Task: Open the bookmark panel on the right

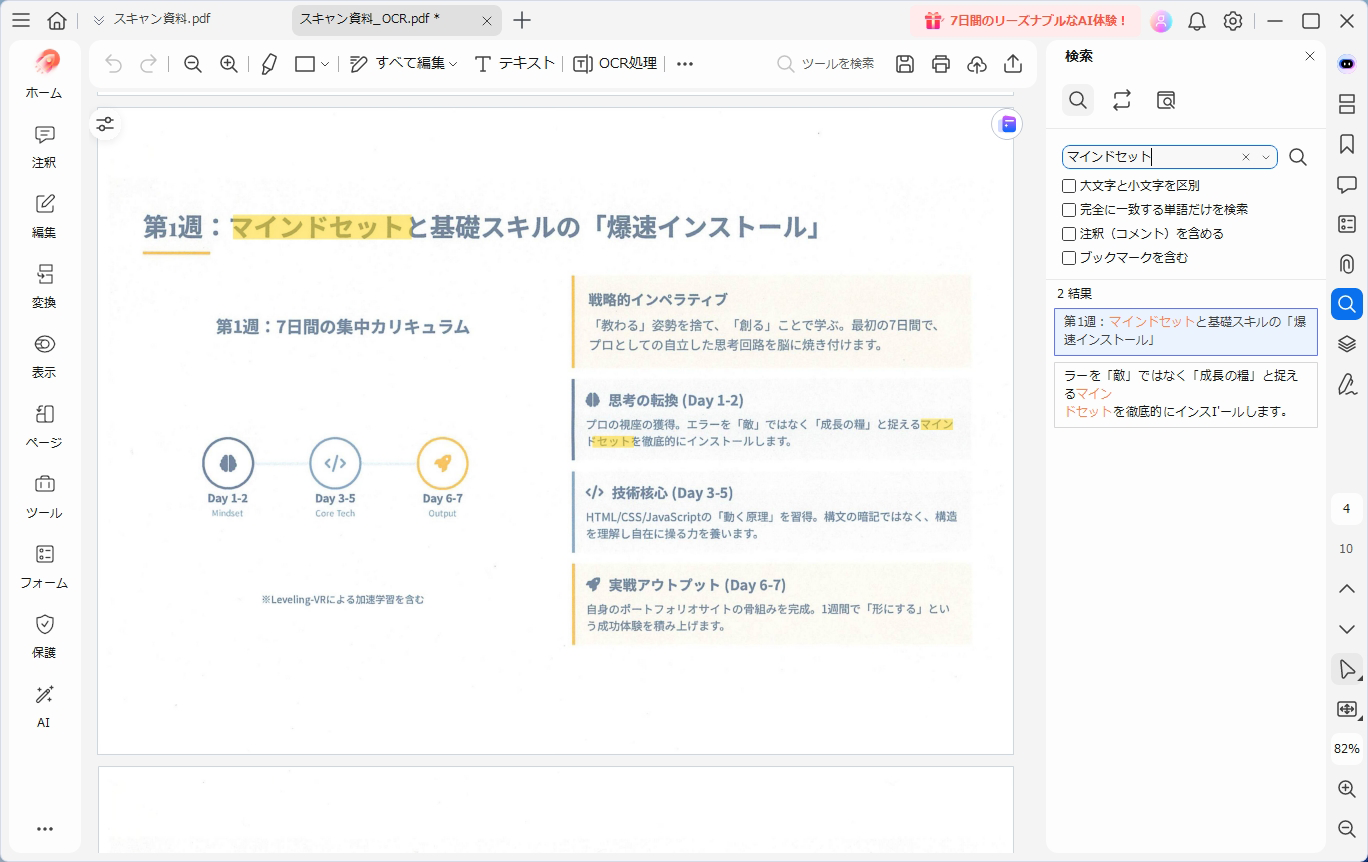Action: [1347, 144]
